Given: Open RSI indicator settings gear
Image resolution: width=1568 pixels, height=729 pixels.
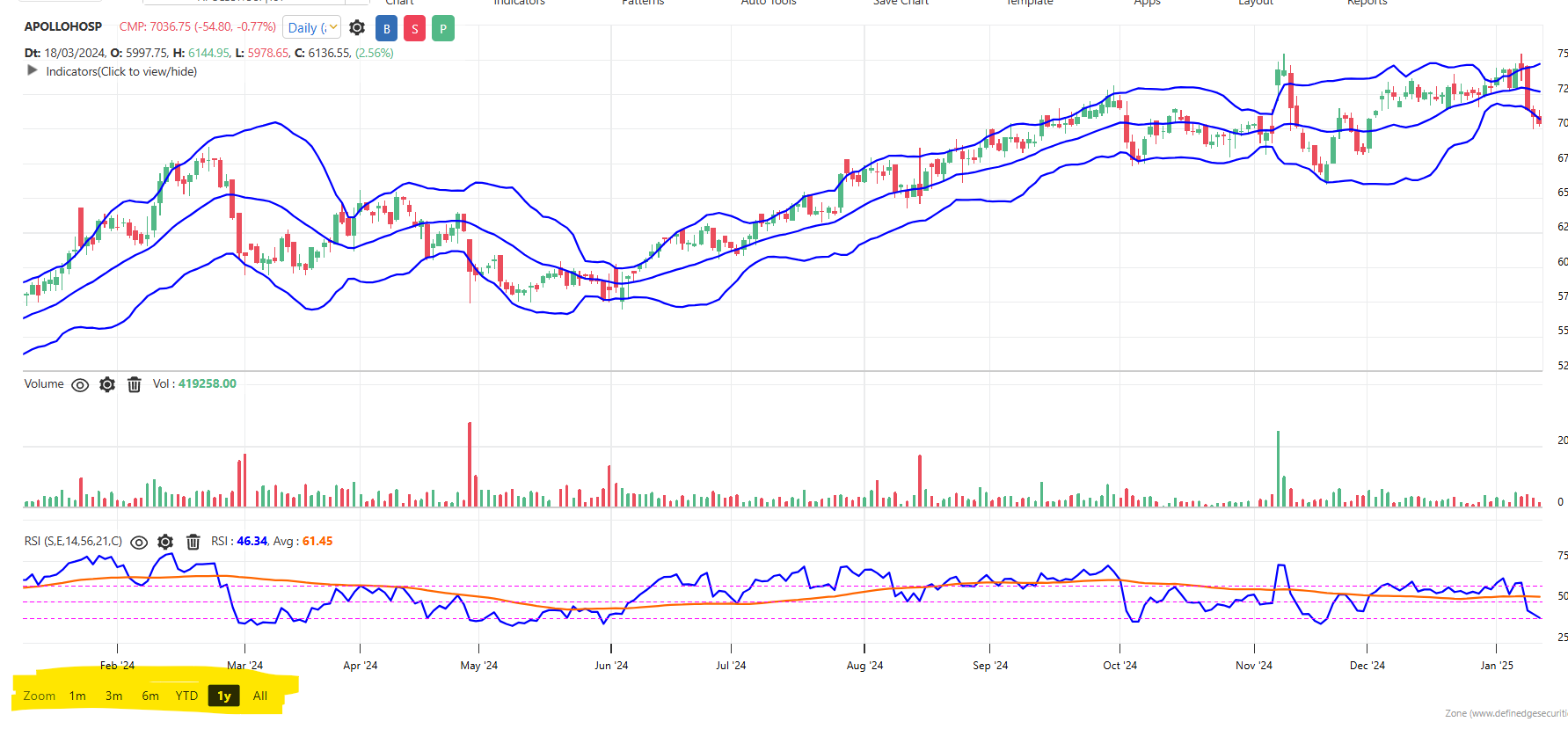Looking at the screenshot, I should (x=165, y=542).
